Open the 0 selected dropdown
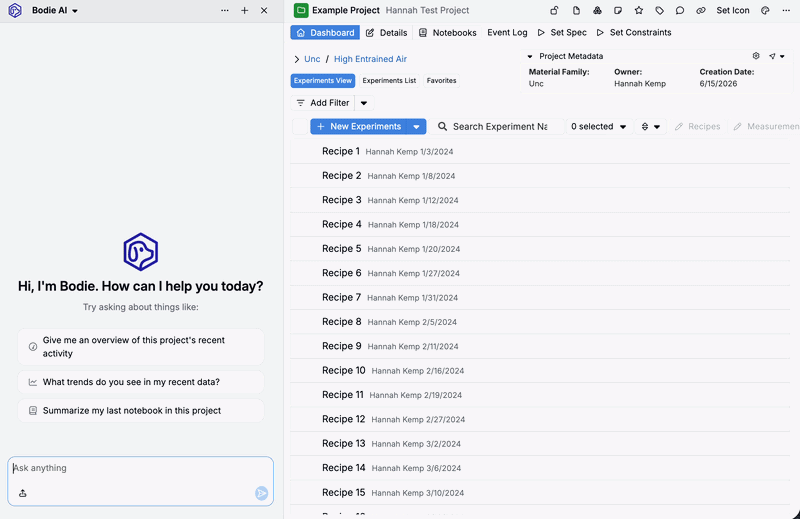The image size is (800, 519). coord(598,127)
